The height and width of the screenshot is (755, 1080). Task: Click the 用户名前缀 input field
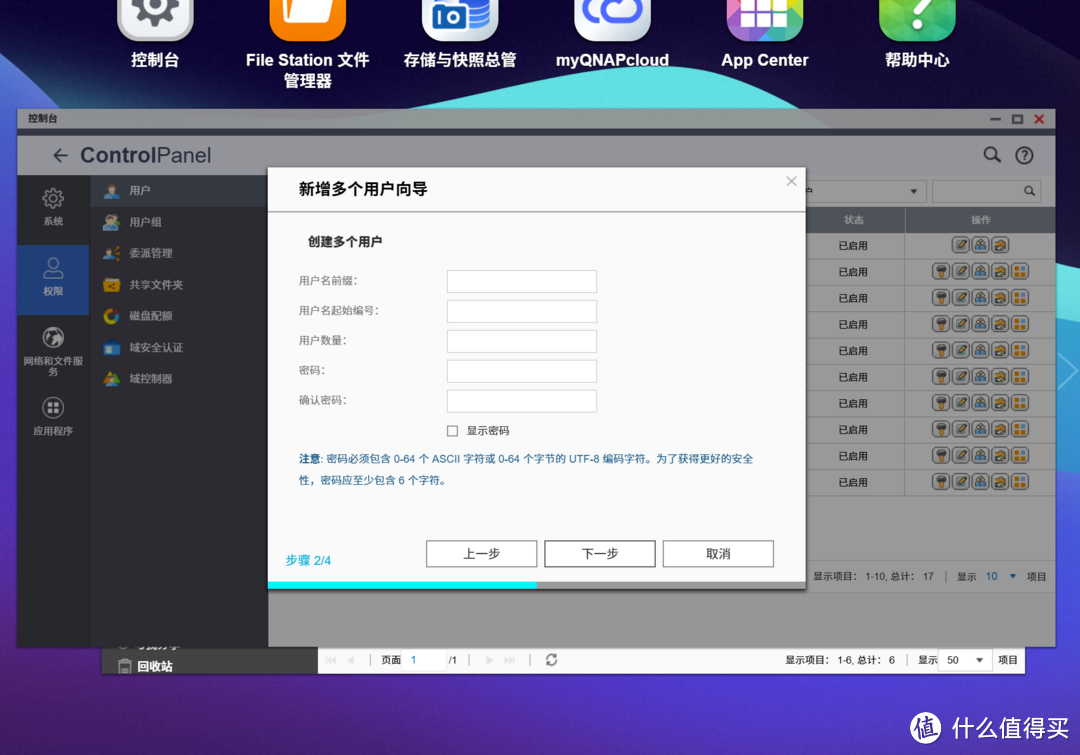tap(521, 281)
